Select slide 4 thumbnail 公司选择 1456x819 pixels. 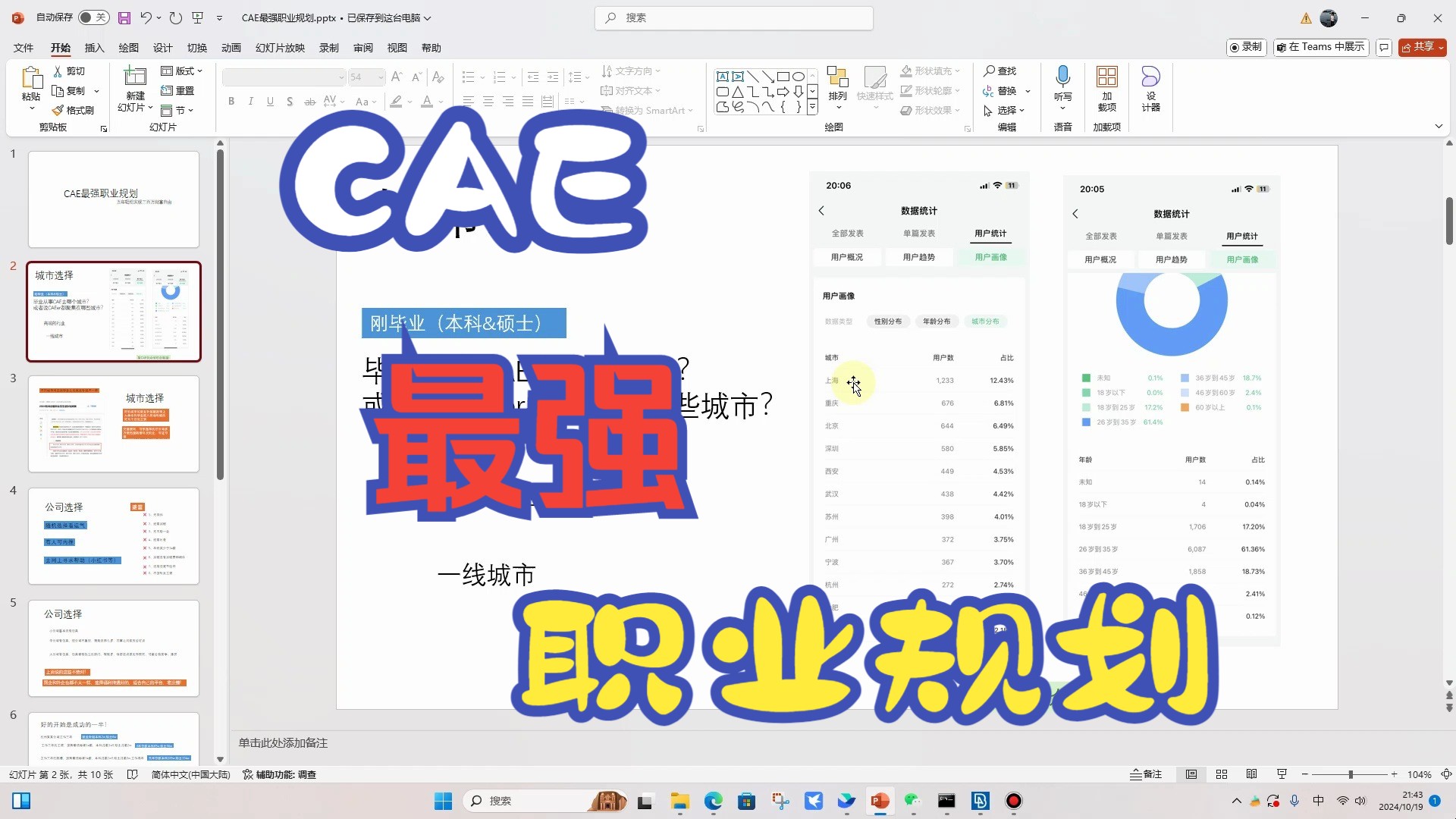tap(114, 535)
